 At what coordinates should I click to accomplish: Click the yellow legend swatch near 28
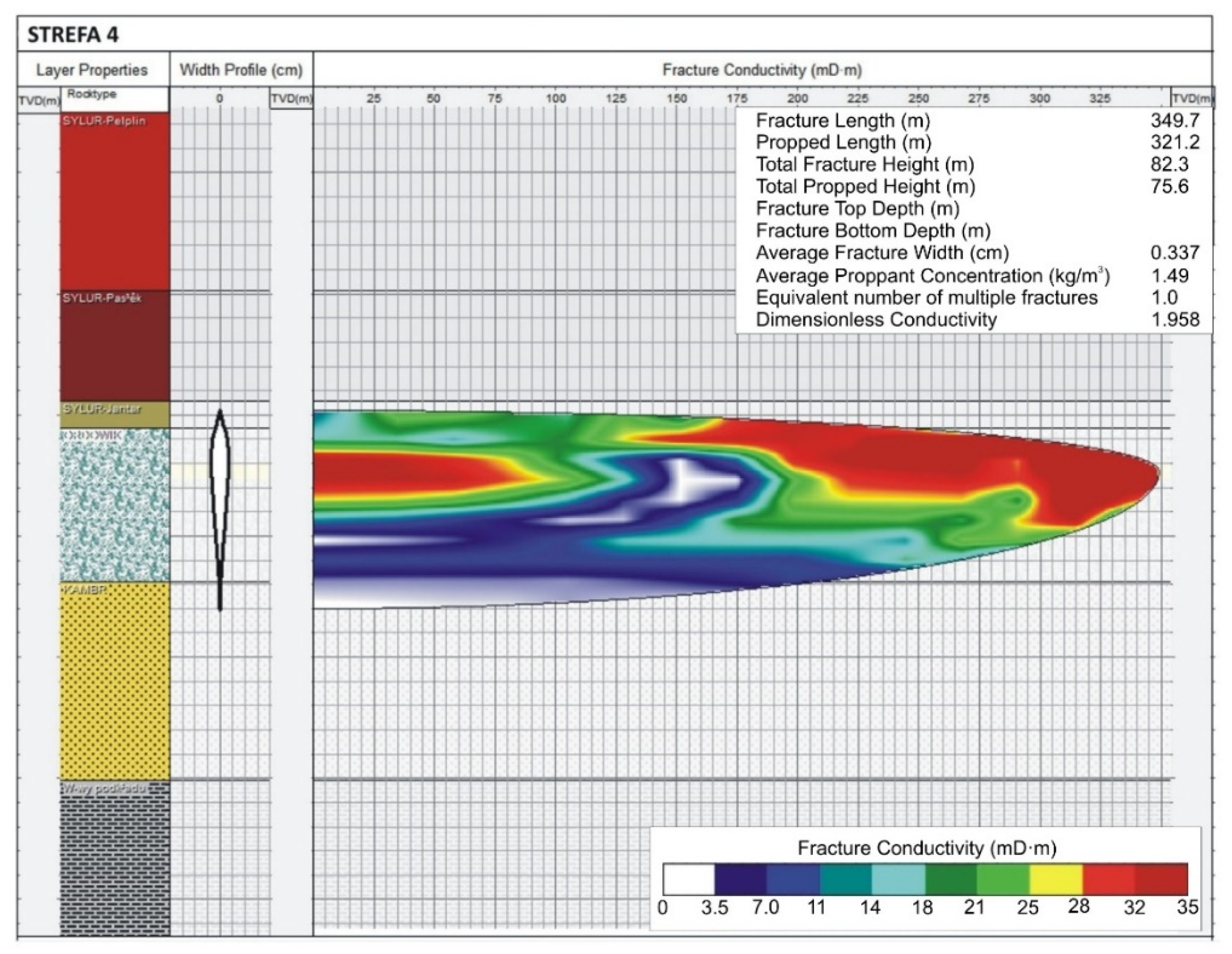point(1055,879)
